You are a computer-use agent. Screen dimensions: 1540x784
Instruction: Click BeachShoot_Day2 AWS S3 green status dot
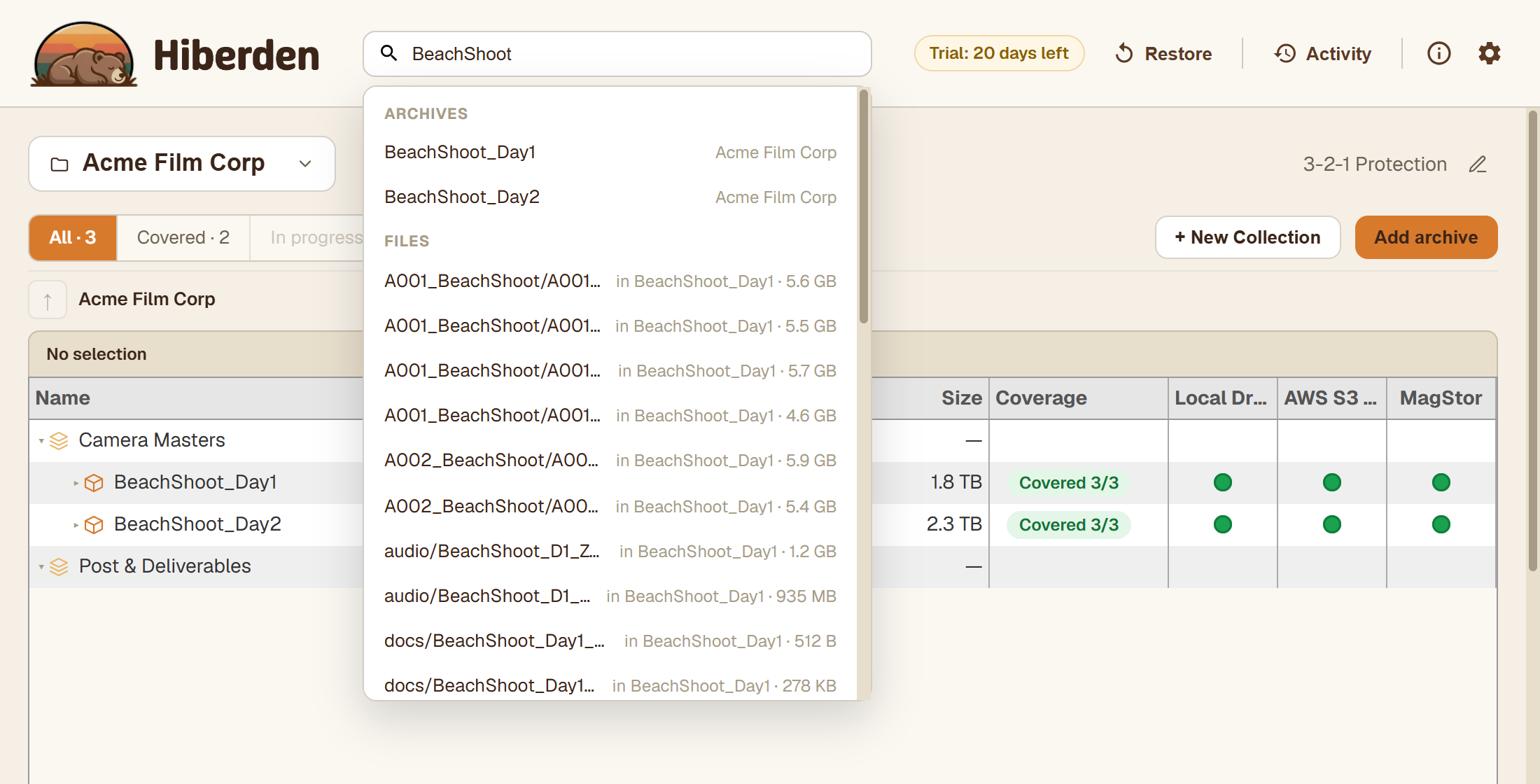[1332, 524]
